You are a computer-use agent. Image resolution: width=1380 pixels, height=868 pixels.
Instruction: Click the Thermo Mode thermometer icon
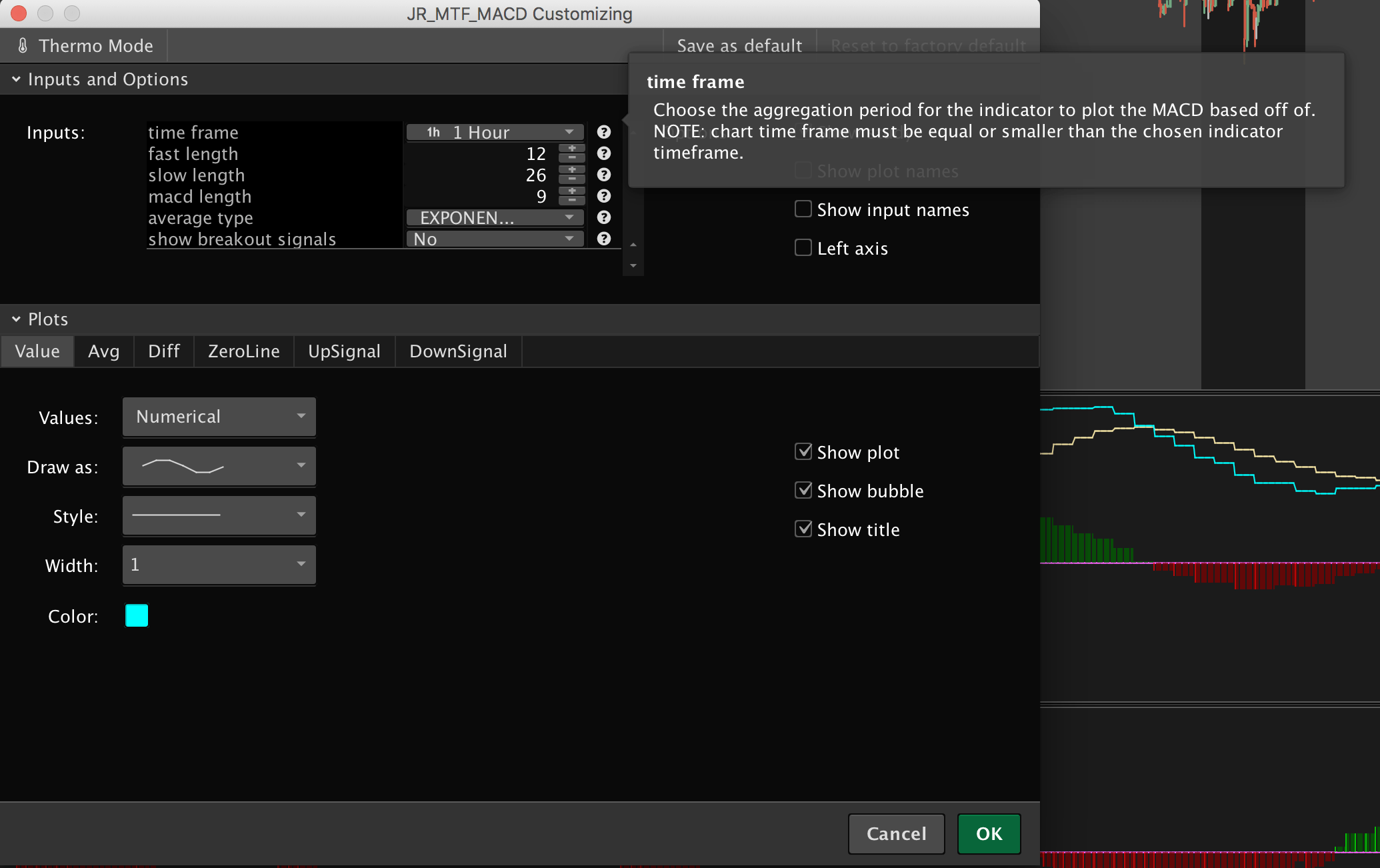[23, 45]
